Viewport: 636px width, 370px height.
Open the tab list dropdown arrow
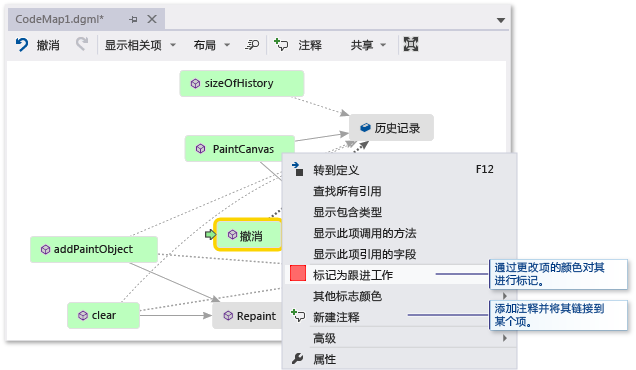click(x=501, y=20)
